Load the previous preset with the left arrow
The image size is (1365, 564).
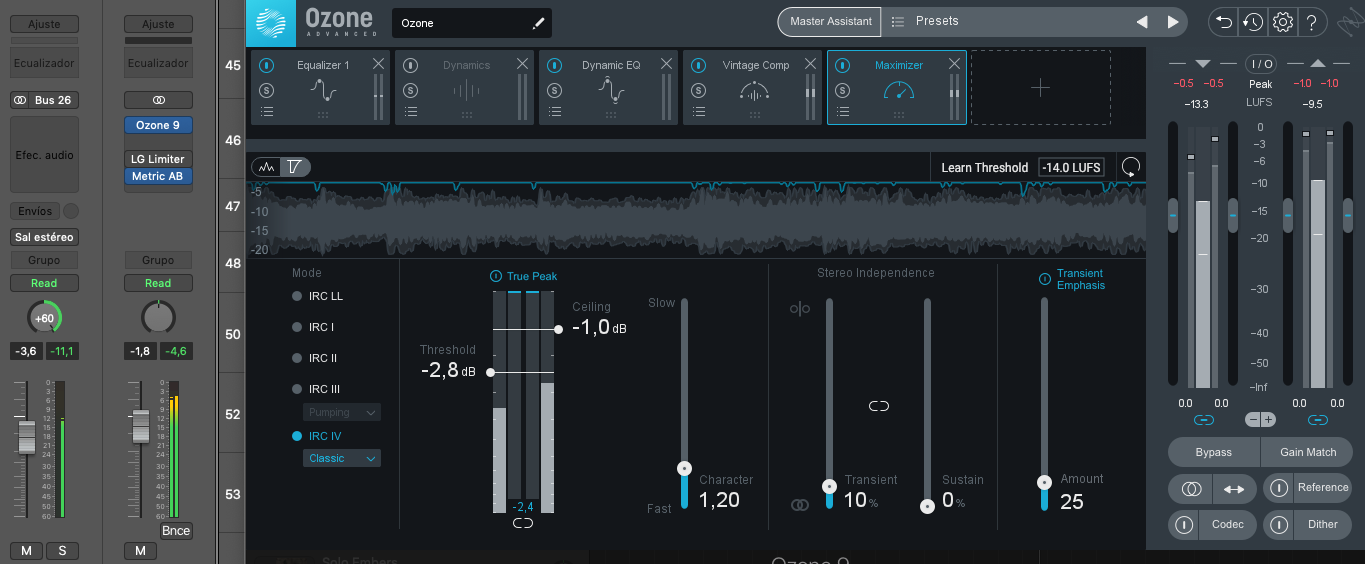tap(1142, 22)
